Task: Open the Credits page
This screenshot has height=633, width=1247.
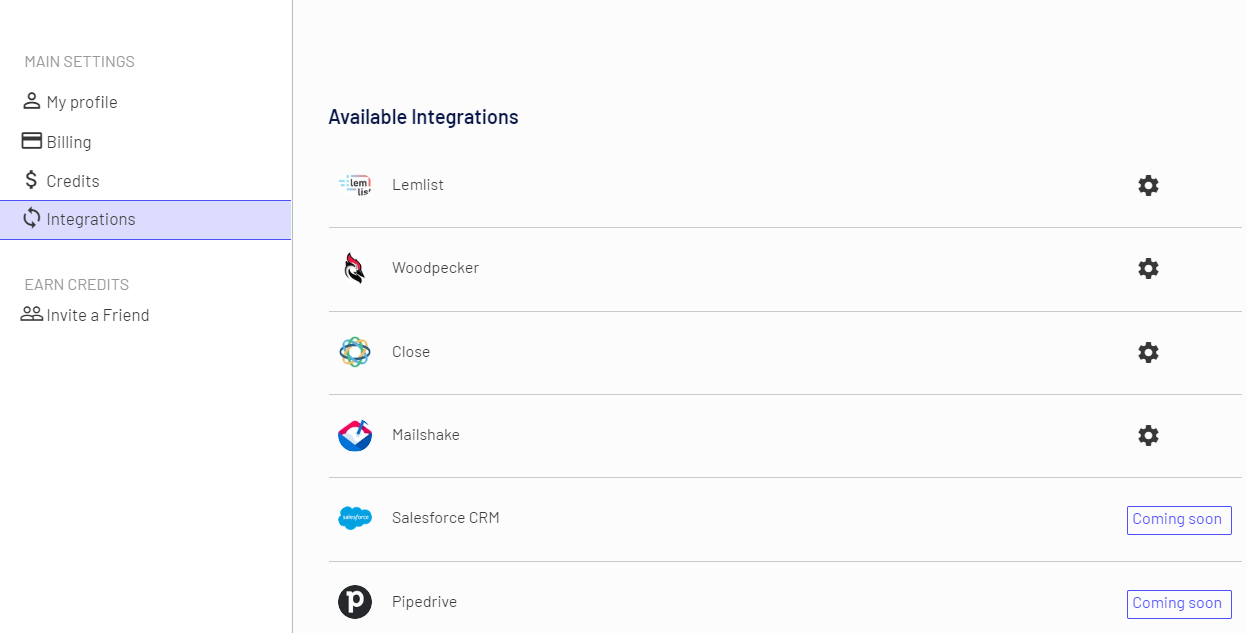Action: tap(72, 181)
